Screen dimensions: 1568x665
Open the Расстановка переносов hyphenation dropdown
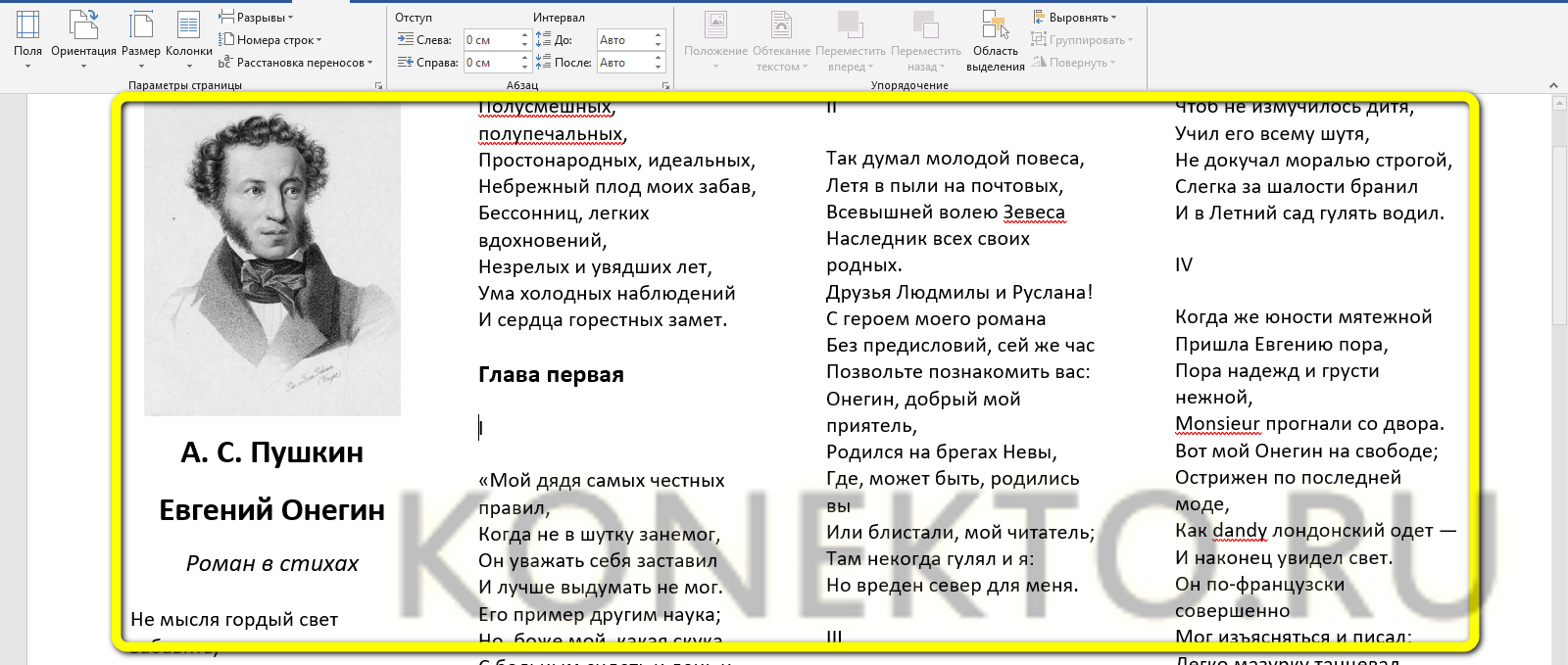pos(296,63)
